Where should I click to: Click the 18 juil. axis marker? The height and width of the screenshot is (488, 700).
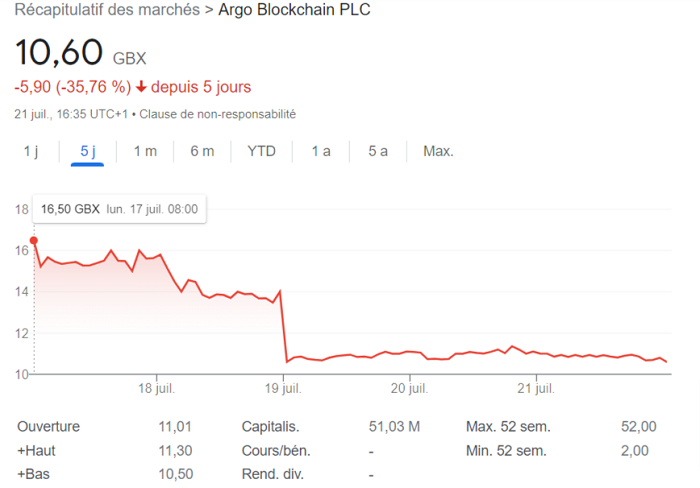pos(156,388)
